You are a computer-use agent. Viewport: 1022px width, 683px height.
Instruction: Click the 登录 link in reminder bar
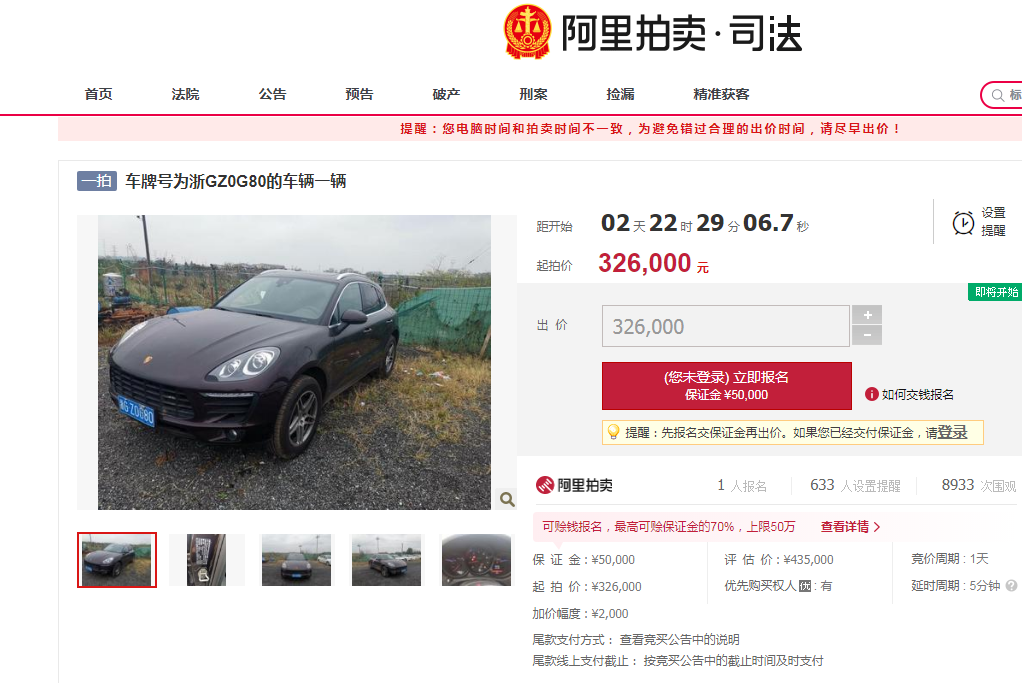coord(952,432)
